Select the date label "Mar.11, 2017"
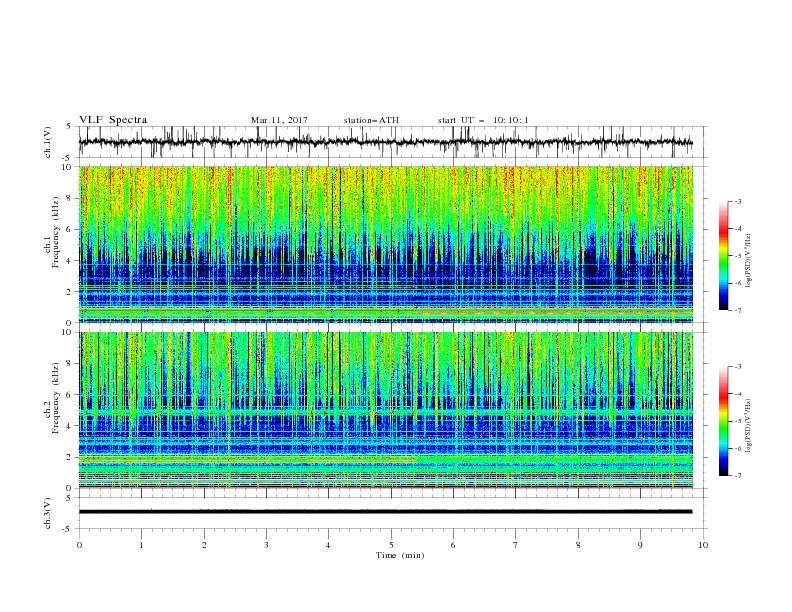Screen dimensions: 792x612 pyautogui.click(x=279, y=120)
